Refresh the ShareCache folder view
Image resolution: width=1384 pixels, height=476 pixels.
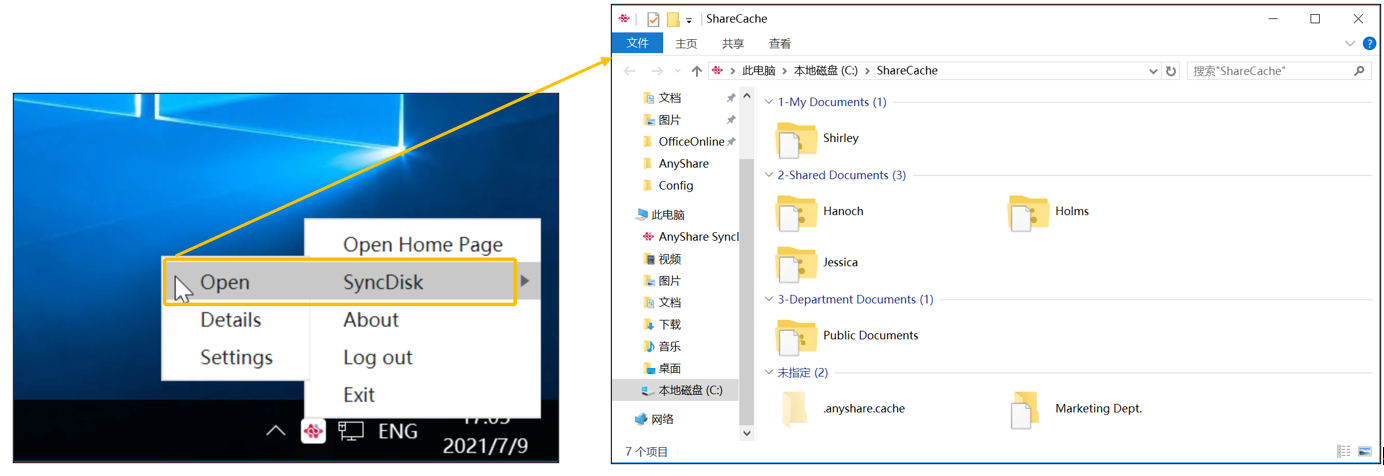tap(1171, 71)
